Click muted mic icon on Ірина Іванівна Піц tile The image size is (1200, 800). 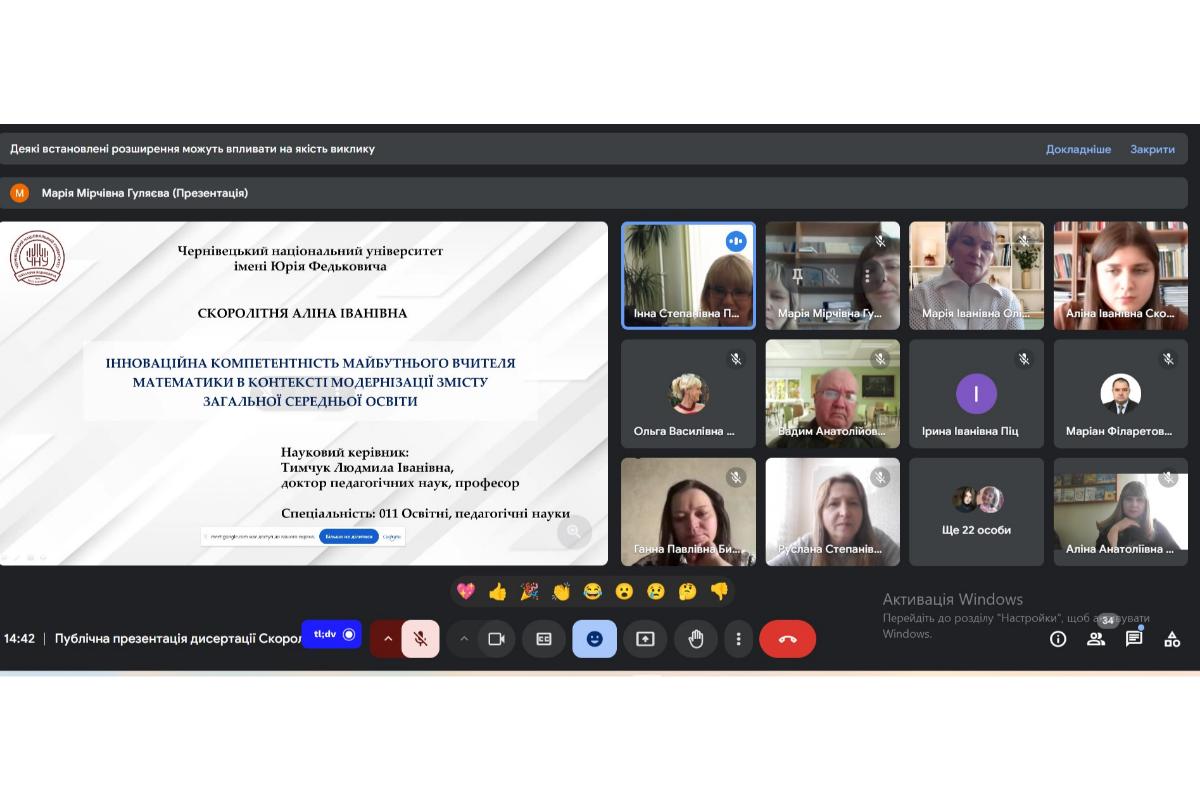pos(1024,359)
